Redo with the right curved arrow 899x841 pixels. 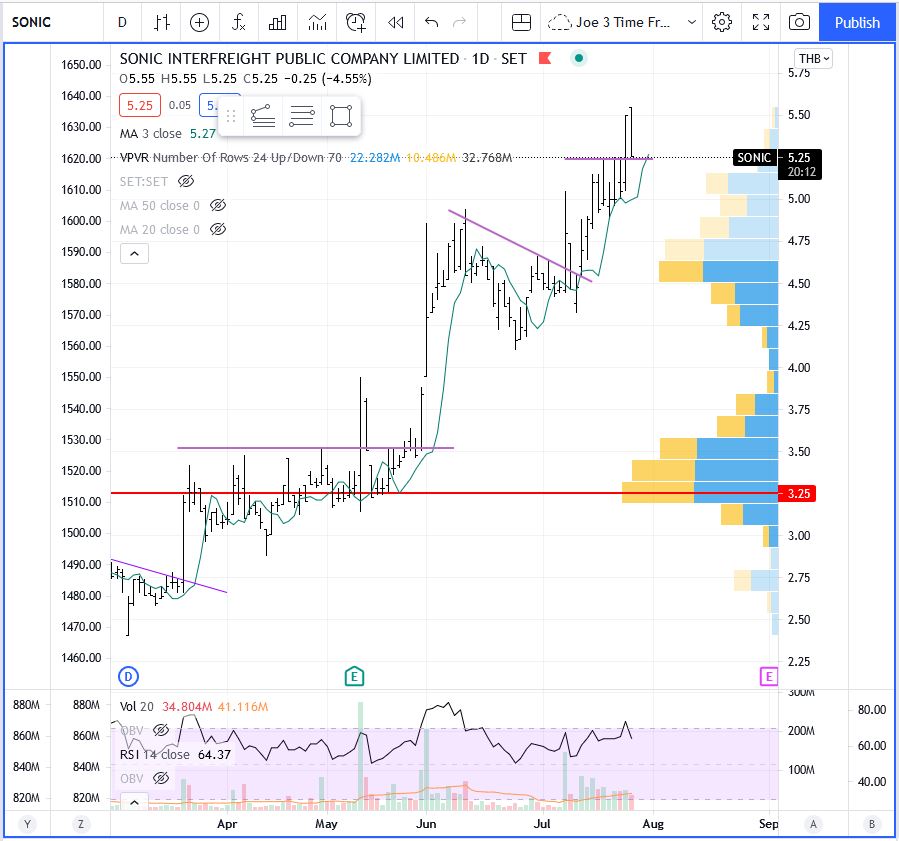pos(460,22)
